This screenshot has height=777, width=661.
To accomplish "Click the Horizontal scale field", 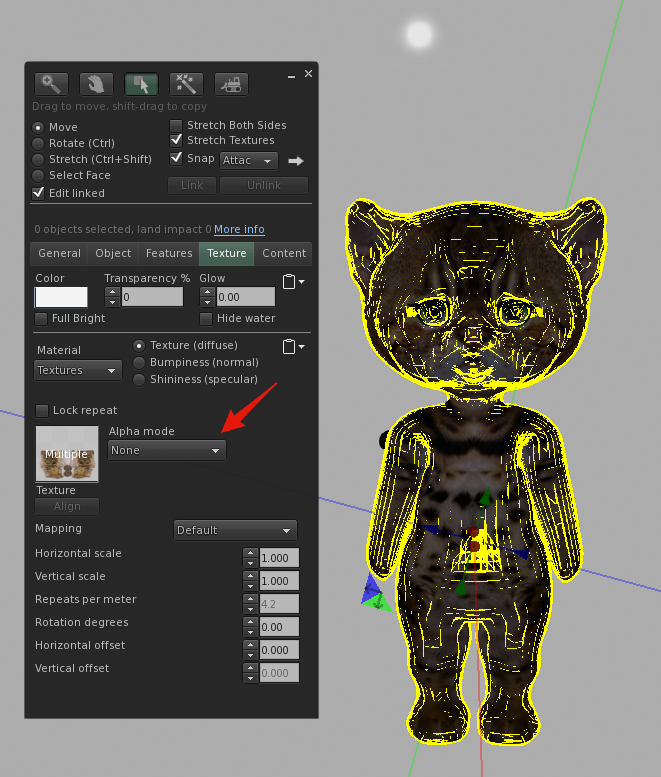I will coord(279,558).
